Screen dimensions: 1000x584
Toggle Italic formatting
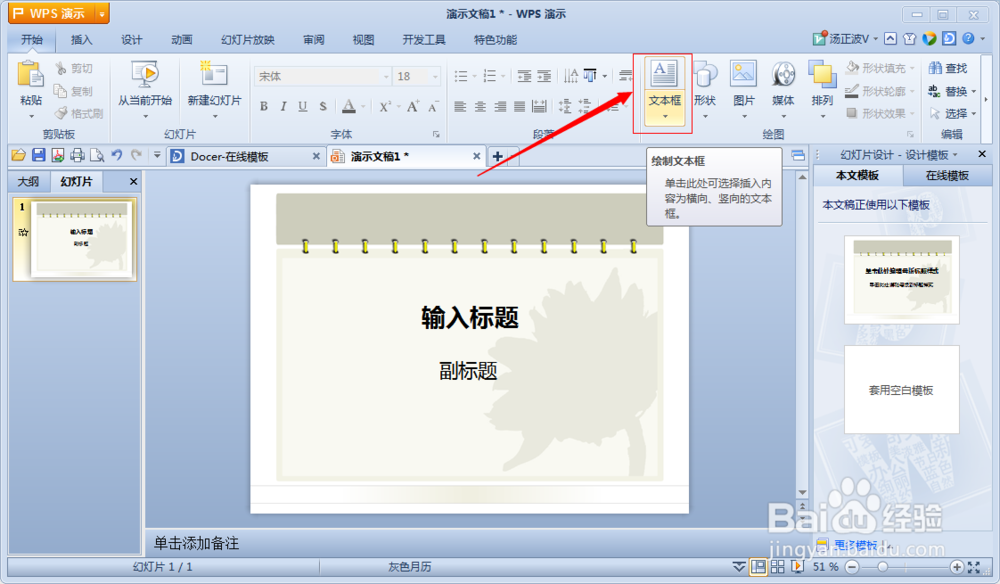pyautogui.click(x=283, y=106)
